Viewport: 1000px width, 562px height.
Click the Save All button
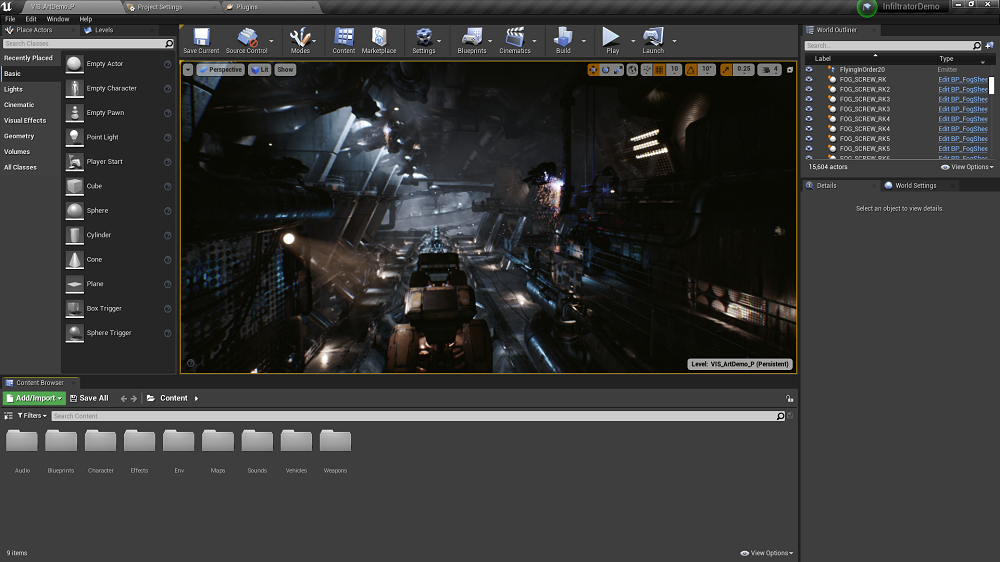[x=89, y=398]
